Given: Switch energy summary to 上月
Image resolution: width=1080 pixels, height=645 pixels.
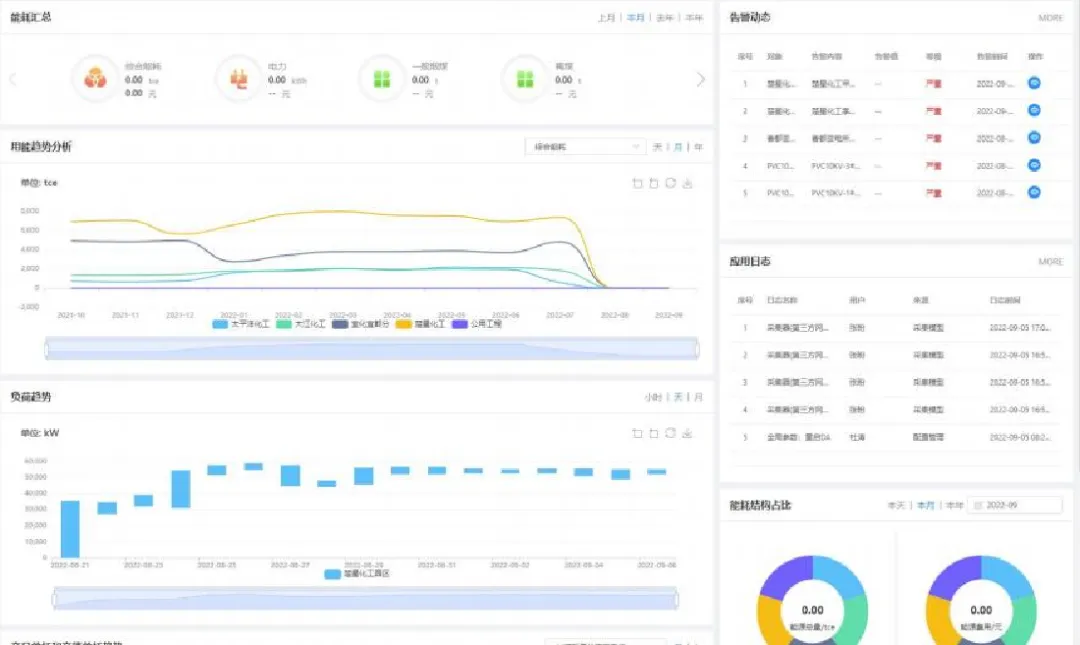Looking at the screenshot, I should click(x=606, y=18).
